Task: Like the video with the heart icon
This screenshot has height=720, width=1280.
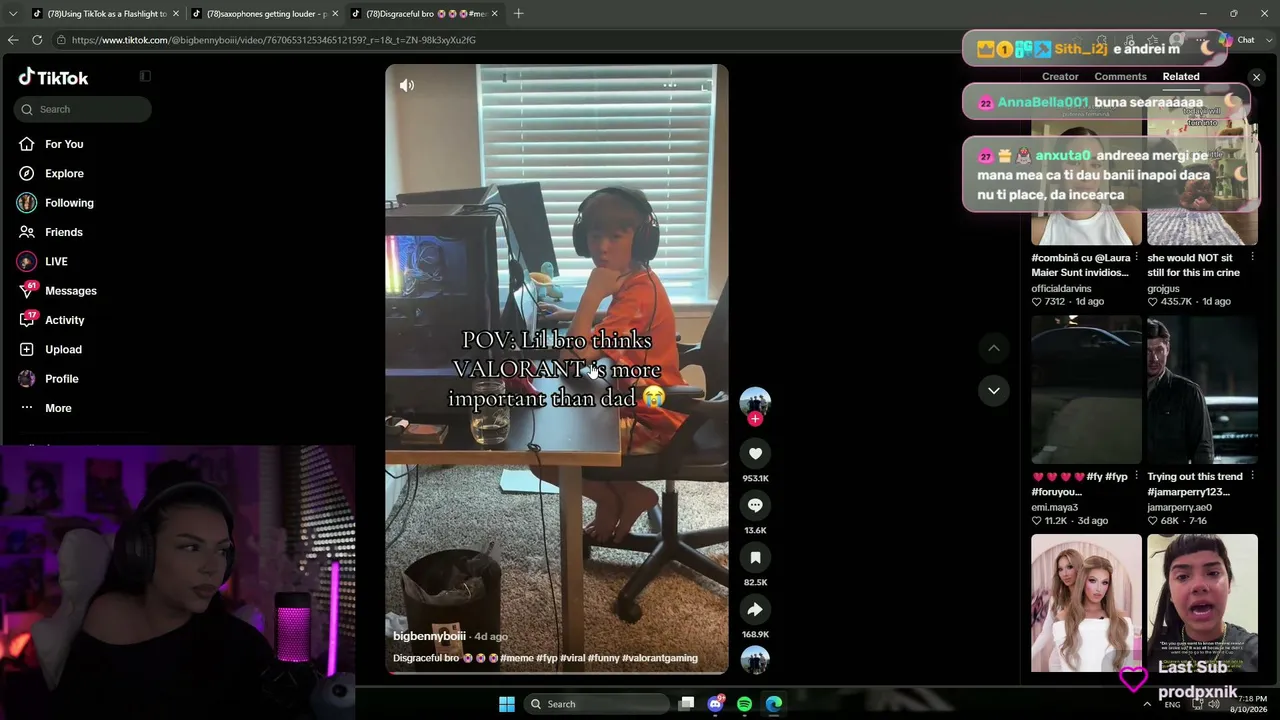Action: point(755,454)
